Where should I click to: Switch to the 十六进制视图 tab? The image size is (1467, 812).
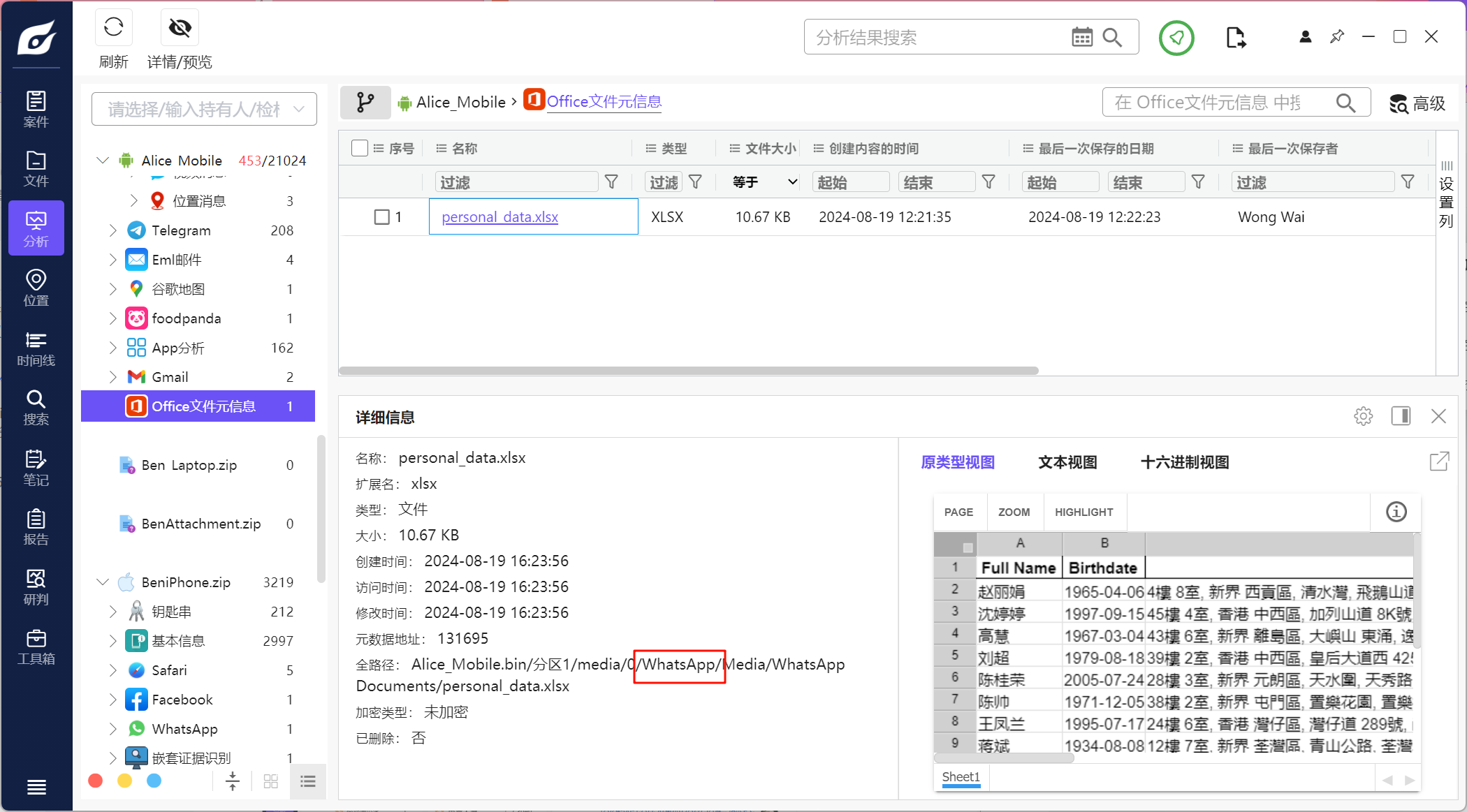point(1185,462)
